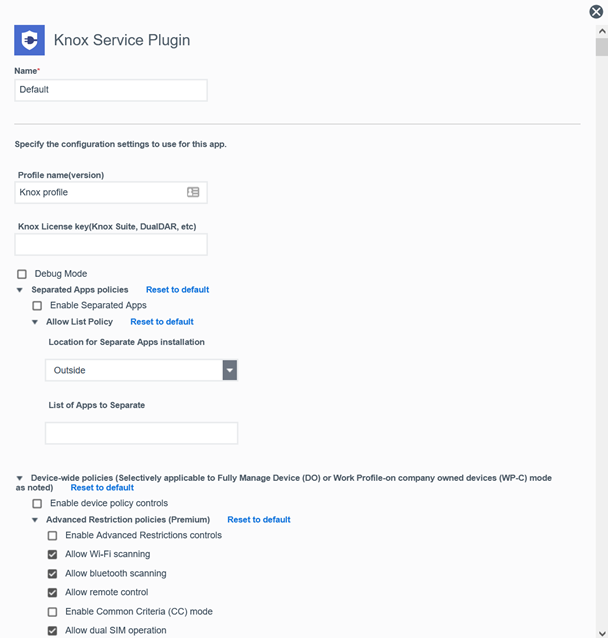Enable the Debug Mode checkbox
Image resolution: width=608 pixels, height=638 pixels.
coord(22,274)
